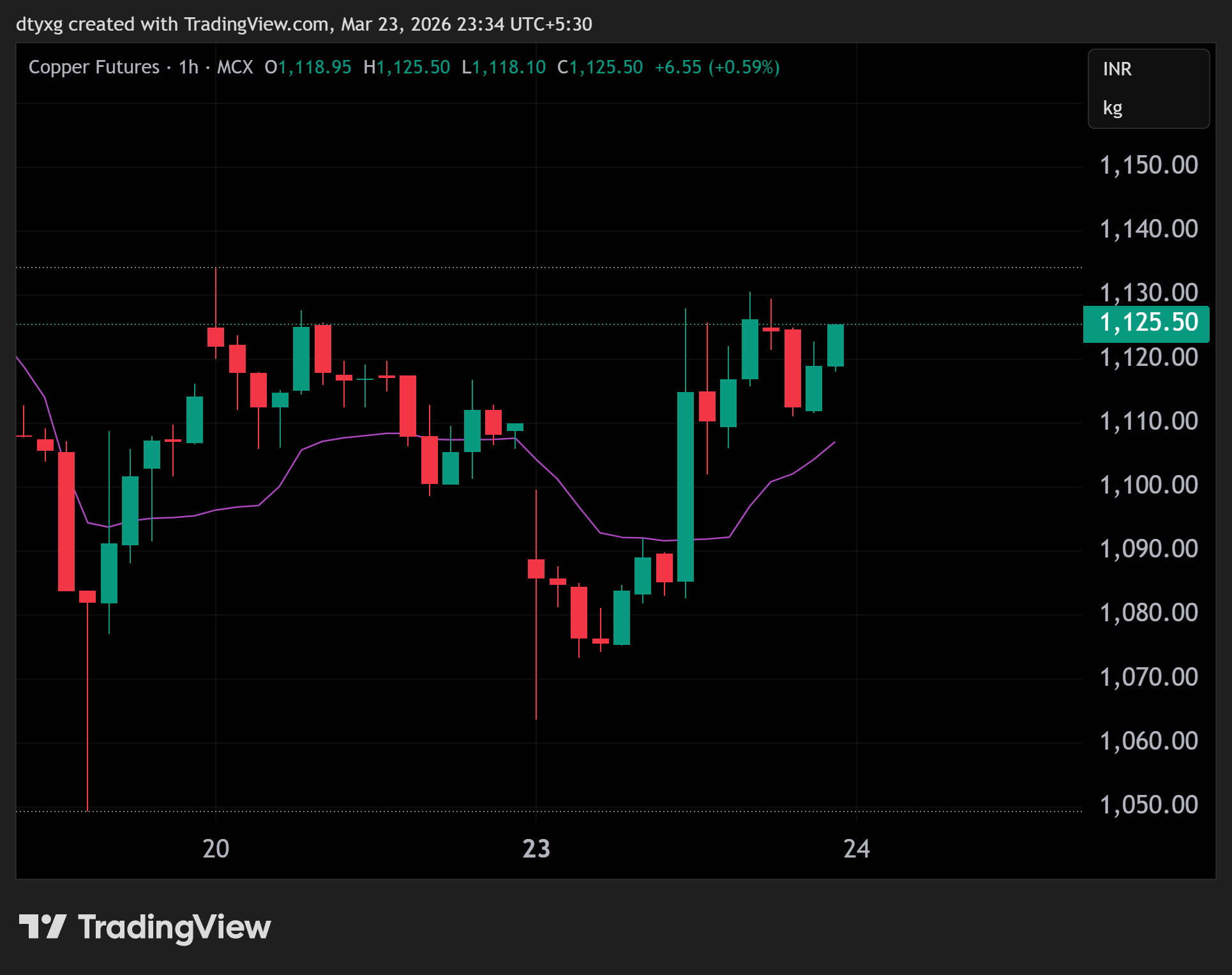Click the INR currency label

point(1117,69)
